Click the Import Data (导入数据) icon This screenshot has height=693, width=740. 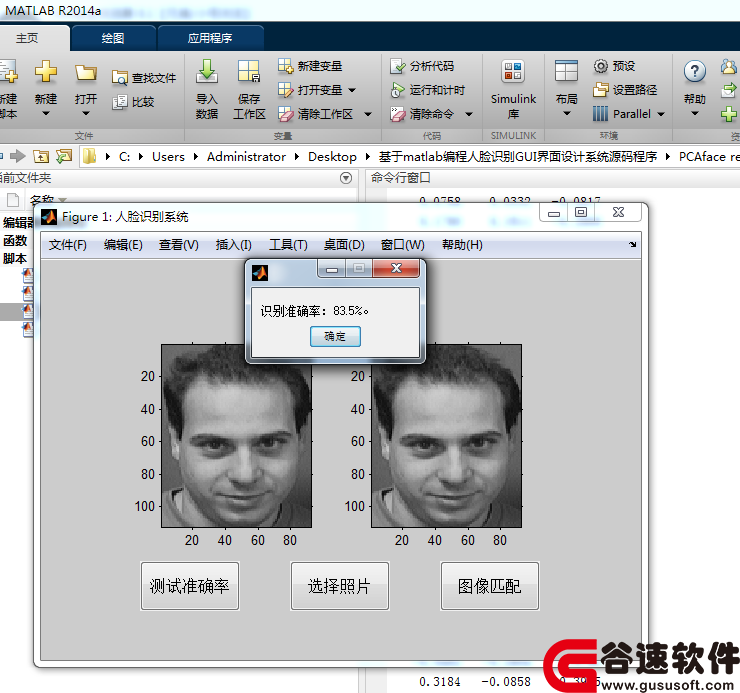click(207, 71)
